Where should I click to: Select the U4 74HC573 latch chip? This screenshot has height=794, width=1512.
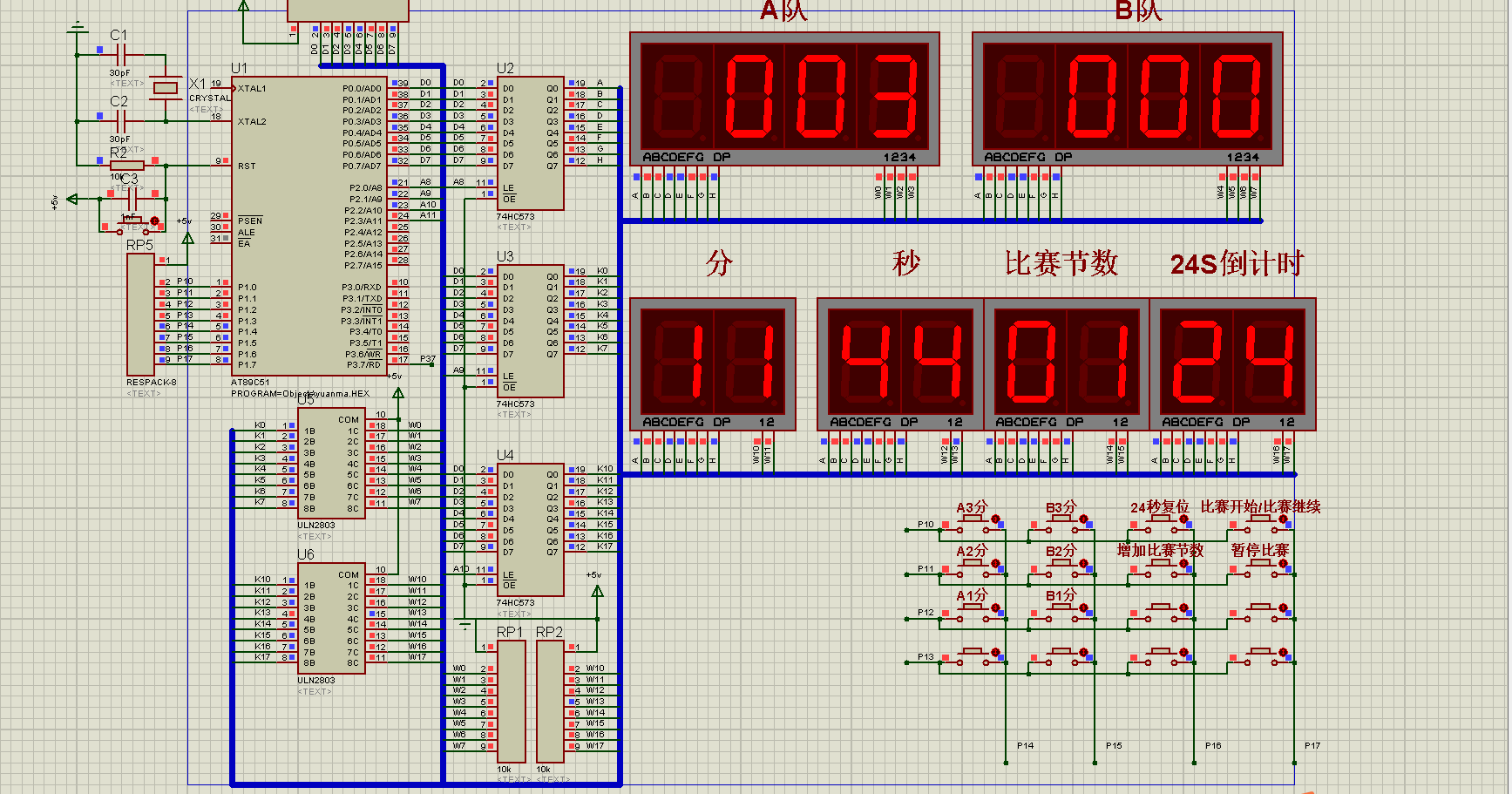coord(530,530)
